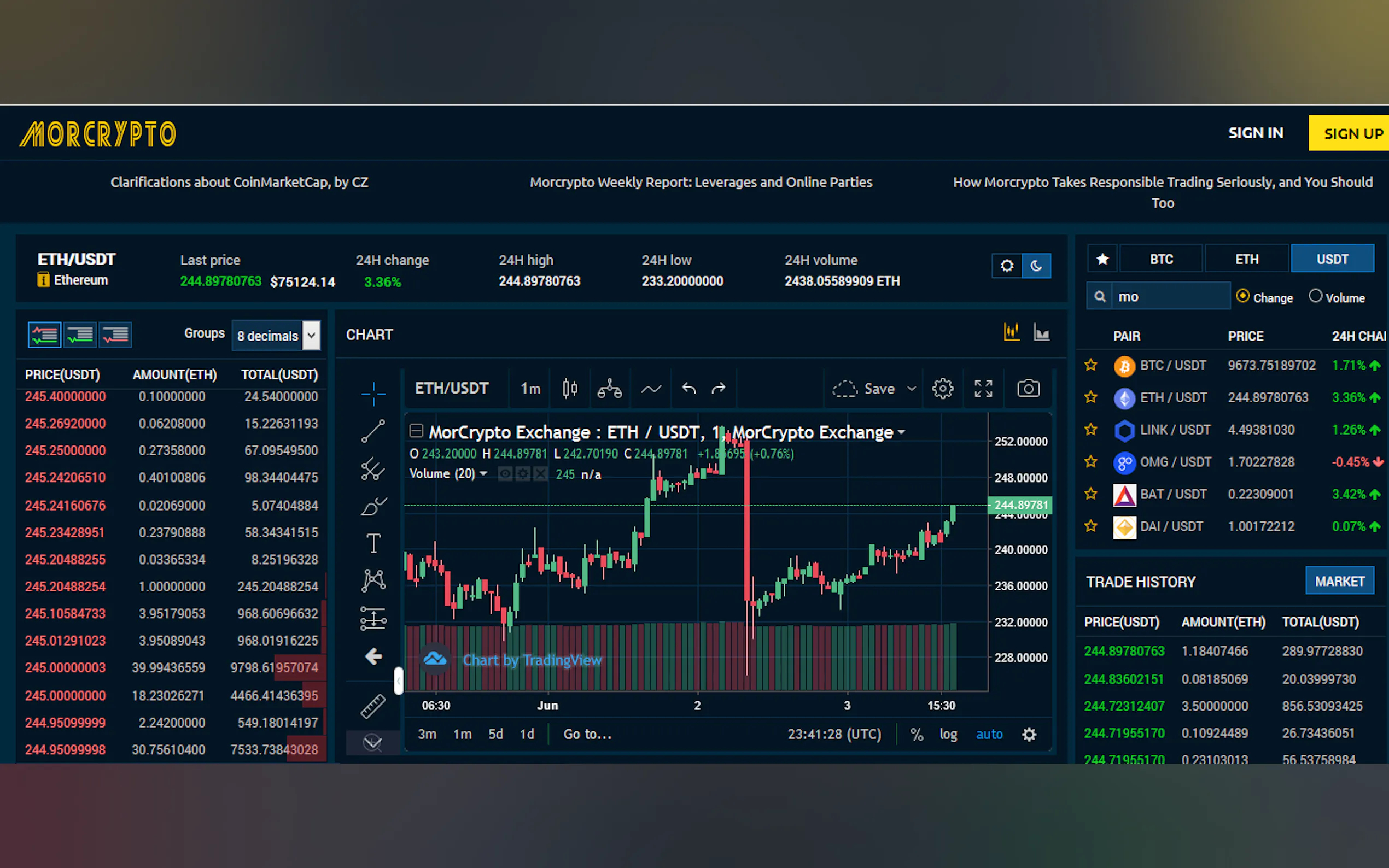Switch to the BTC market tab
The image size is (1389, 868).
coord(1161,259)
